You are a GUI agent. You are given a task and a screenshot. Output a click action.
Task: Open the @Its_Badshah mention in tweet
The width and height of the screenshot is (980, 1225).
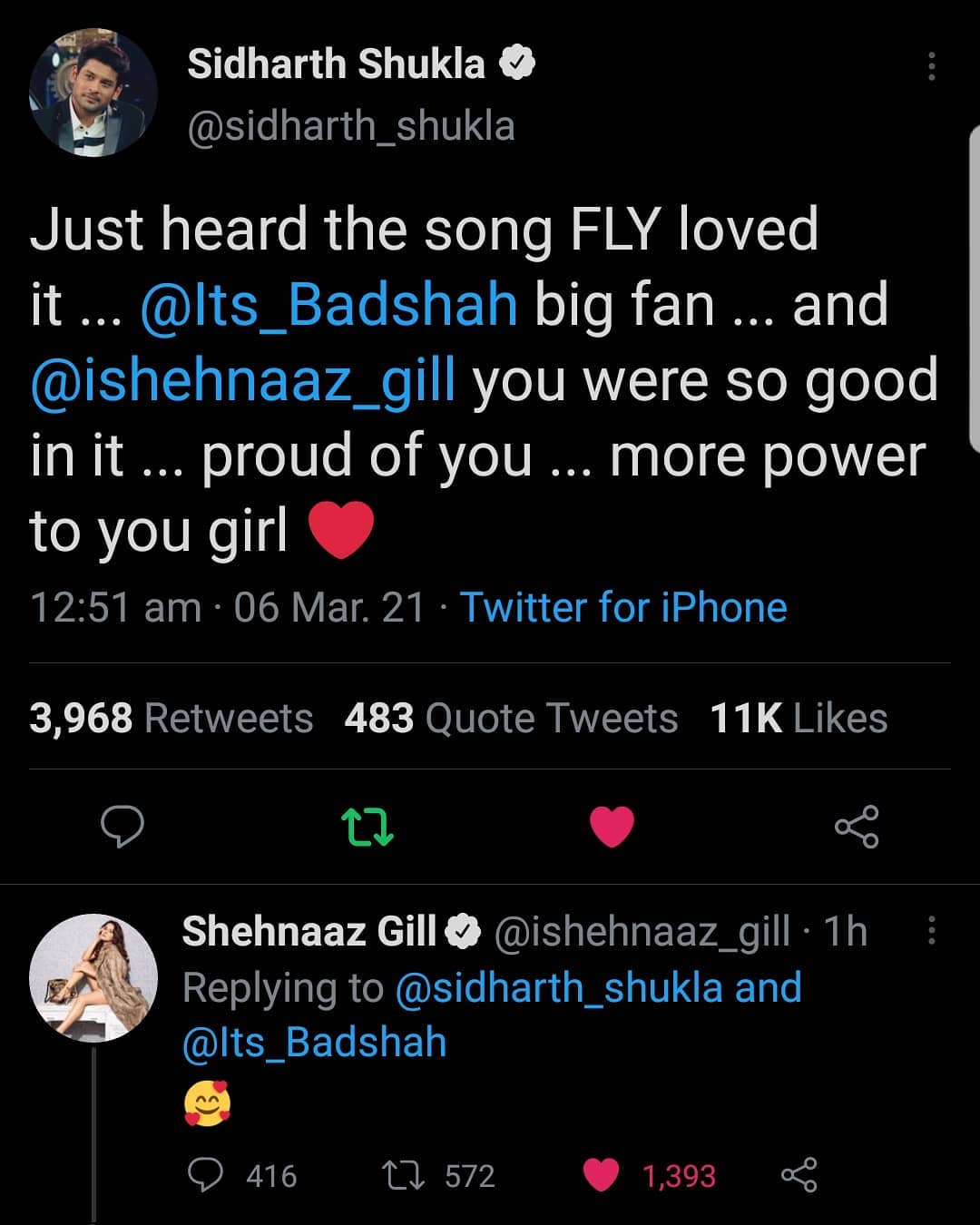(329, 305)
